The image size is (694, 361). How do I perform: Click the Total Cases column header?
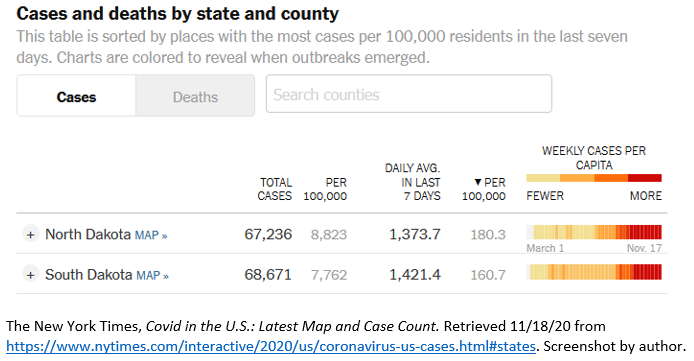click(274, 189)
